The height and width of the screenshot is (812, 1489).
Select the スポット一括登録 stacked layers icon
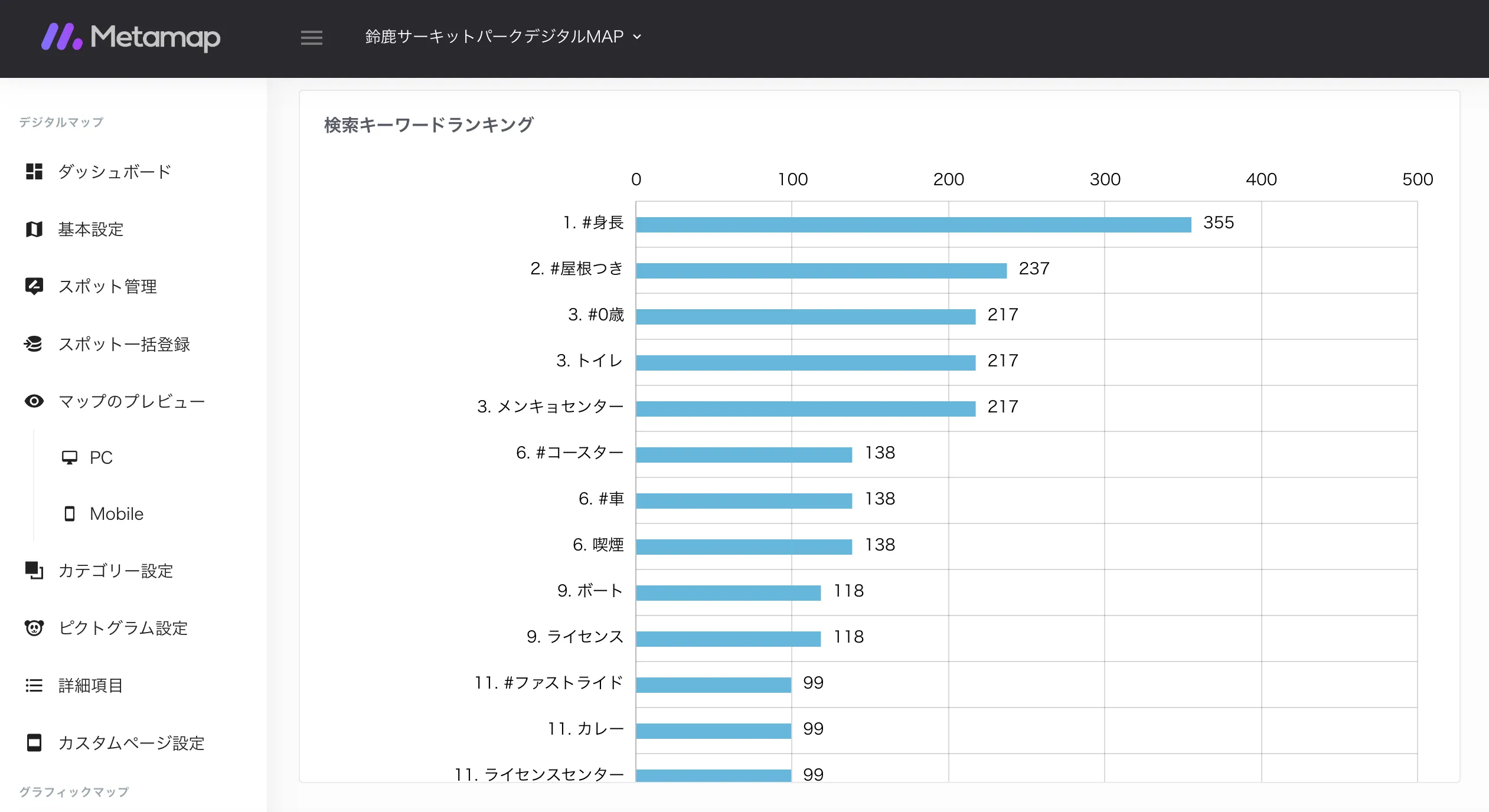34,344
